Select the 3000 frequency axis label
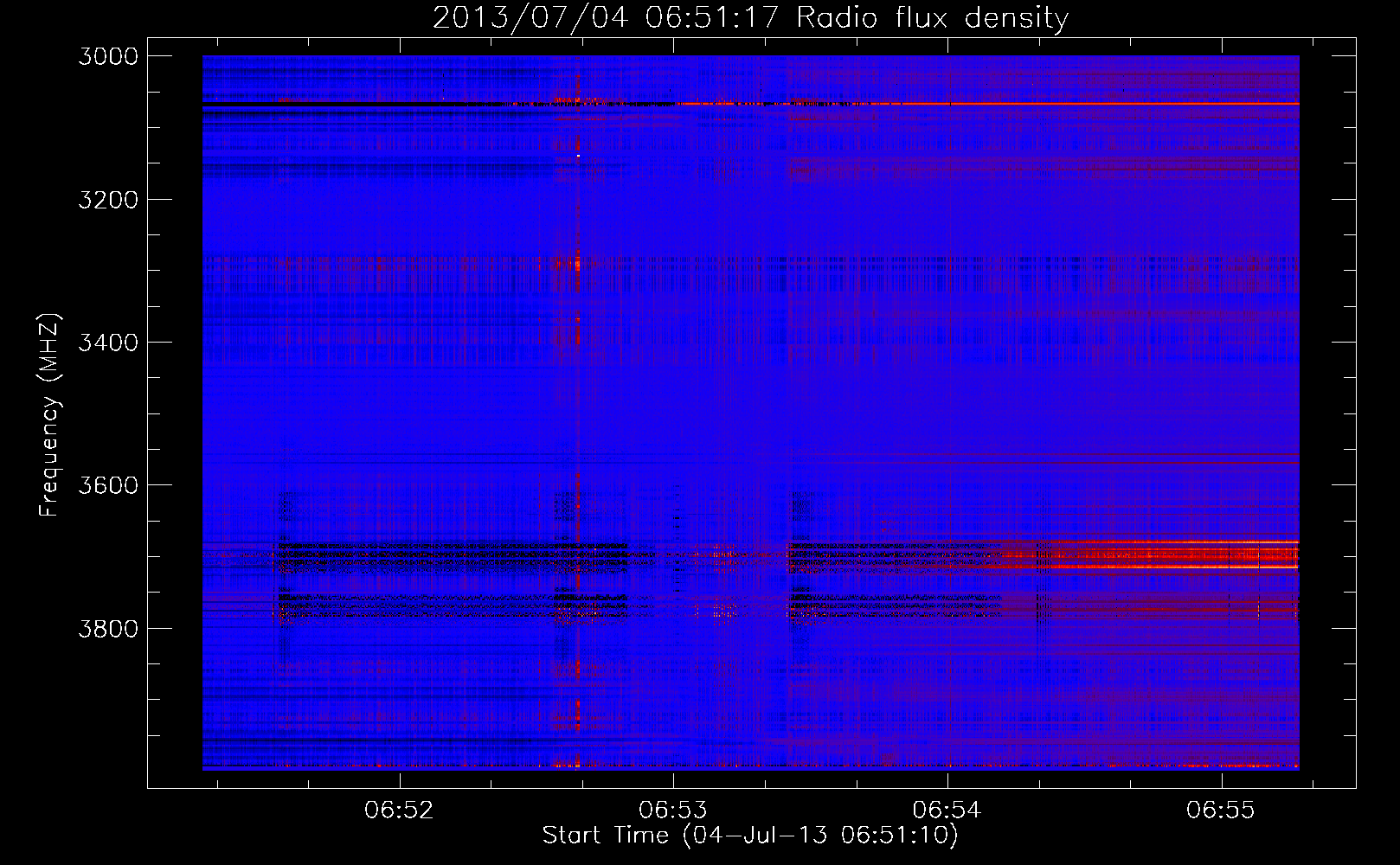Viewport: 1400px width, 865px height. click(108, 56)
